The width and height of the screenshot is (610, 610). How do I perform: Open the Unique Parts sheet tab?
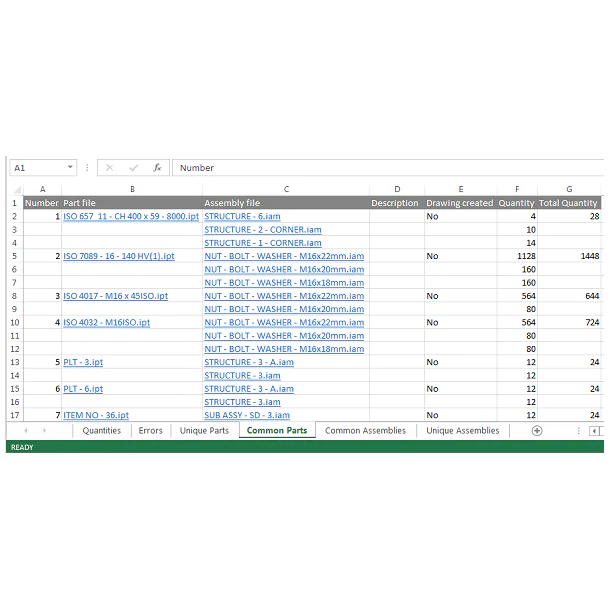tap(204, 431)
